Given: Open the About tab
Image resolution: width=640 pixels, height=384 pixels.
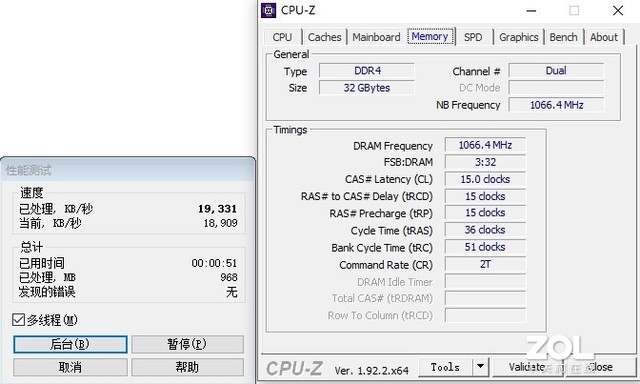Looking at the screenshot, I should 604,37.
